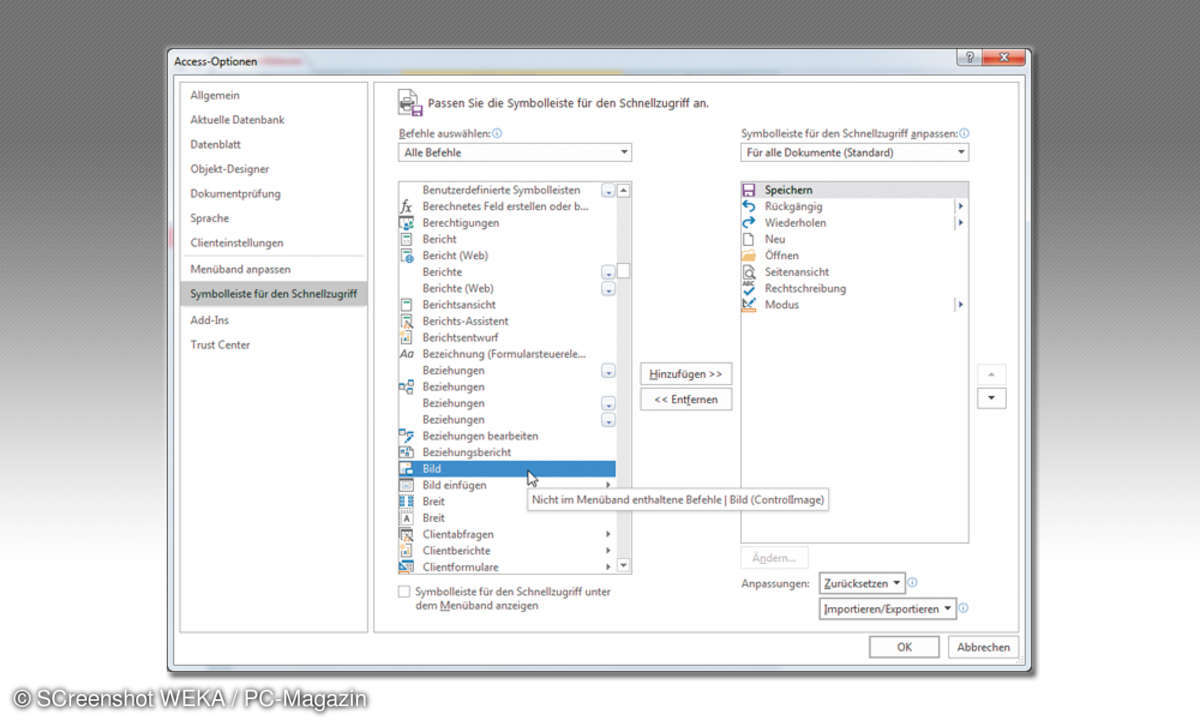Open the Datenblatt options category
Viewport: 1200px width, 720px height.
coord(216,144)
